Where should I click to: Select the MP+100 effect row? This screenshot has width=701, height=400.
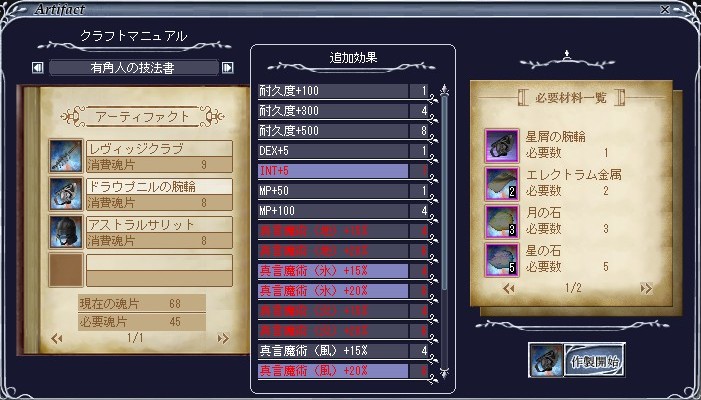tap(343, 211)
